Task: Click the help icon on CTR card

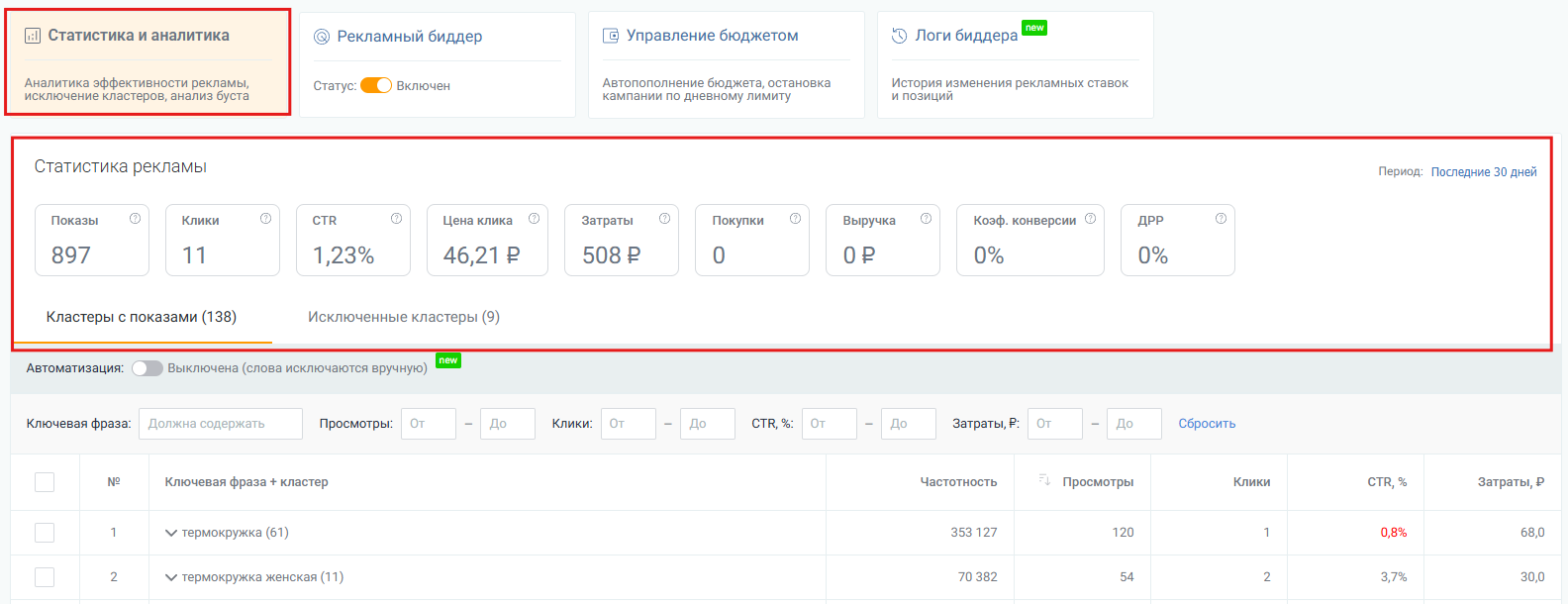Action: click(396, 219)
